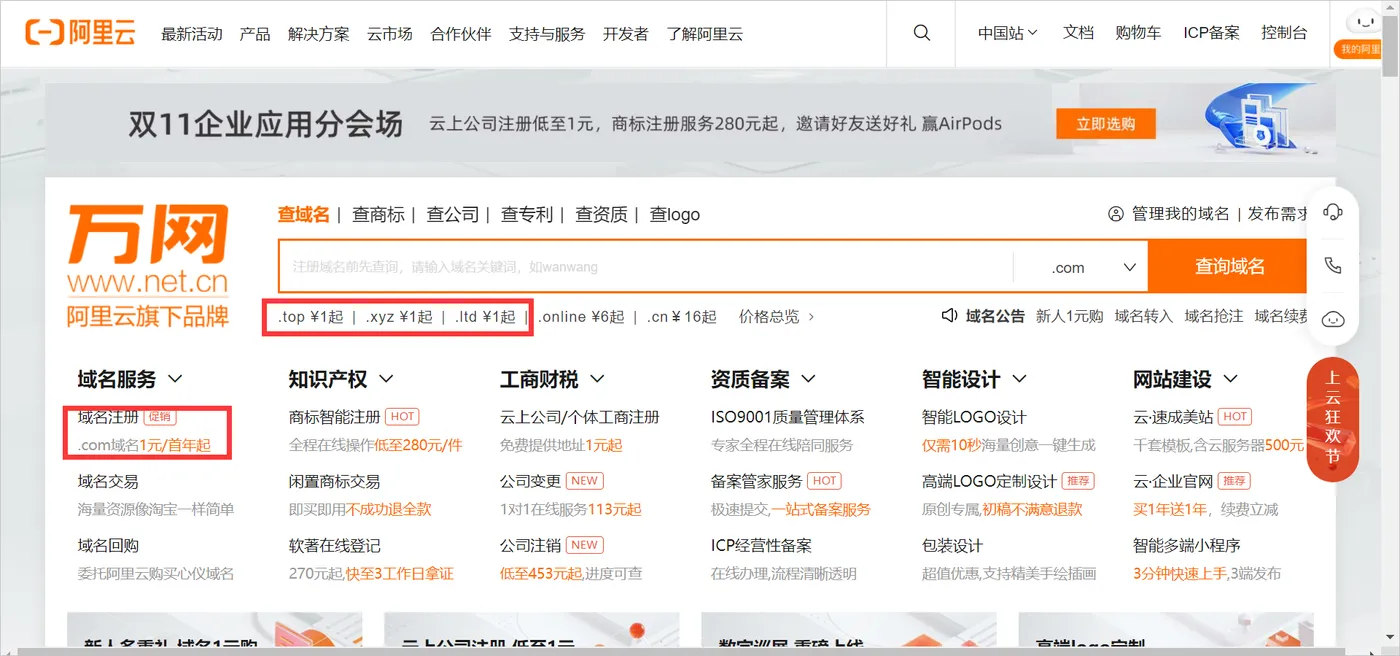The width and height of the screenshot is (1400, 656).
Task: Click the 立即选购 banner button
Action: 1106,124
